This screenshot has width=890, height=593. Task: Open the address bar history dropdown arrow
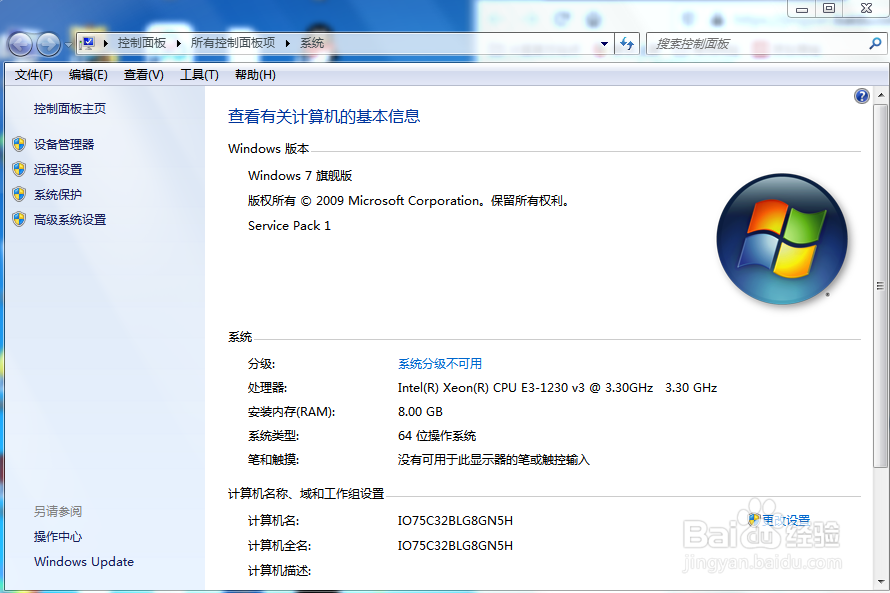tap(604, 44)
